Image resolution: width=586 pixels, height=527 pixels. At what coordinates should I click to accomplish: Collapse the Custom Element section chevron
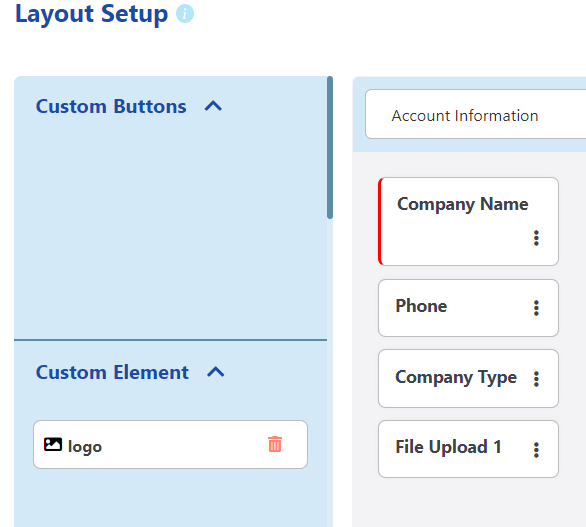(x=216, y=372)
